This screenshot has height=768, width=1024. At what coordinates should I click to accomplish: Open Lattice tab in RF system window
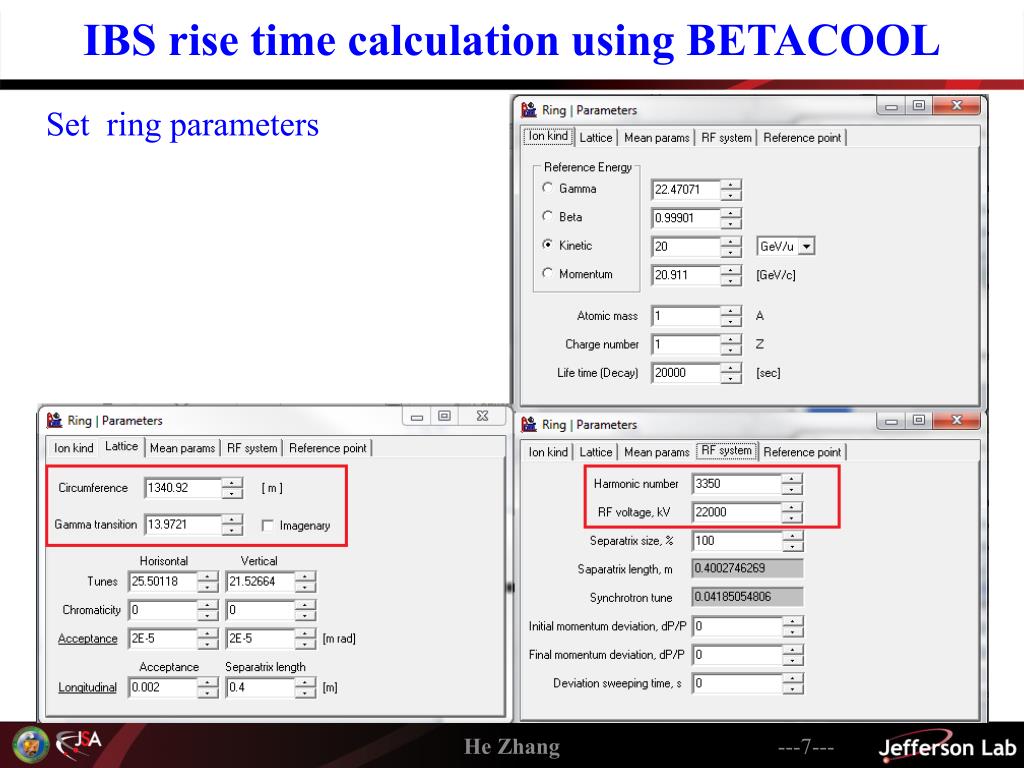pos(596,452)
